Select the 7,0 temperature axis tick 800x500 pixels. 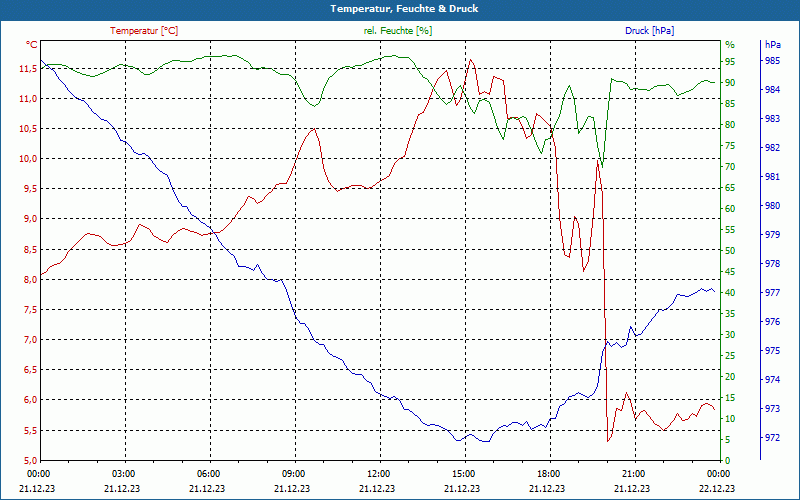pyautogui.click(x=30, y=340)
